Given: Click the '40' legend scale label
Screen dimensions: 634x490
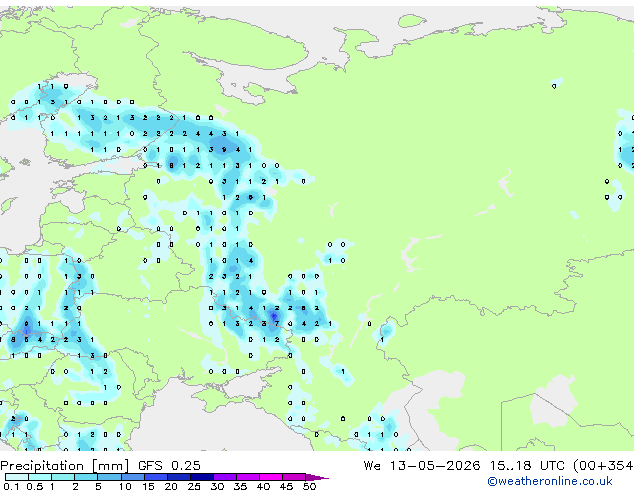Looking at the screenshot, I should (263, 486).
